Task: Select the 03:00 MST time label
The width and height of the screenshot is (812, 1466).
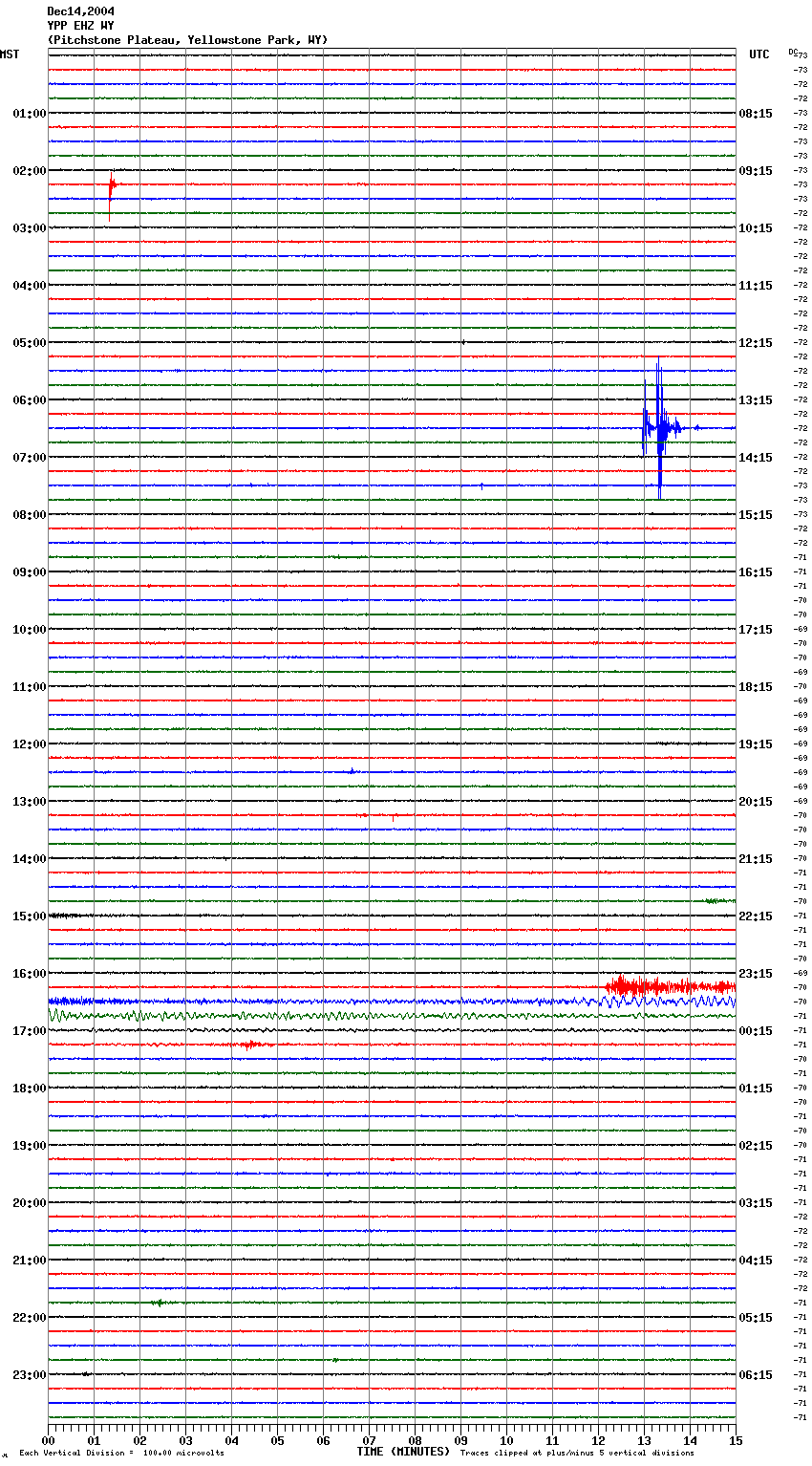Action: 29,228
